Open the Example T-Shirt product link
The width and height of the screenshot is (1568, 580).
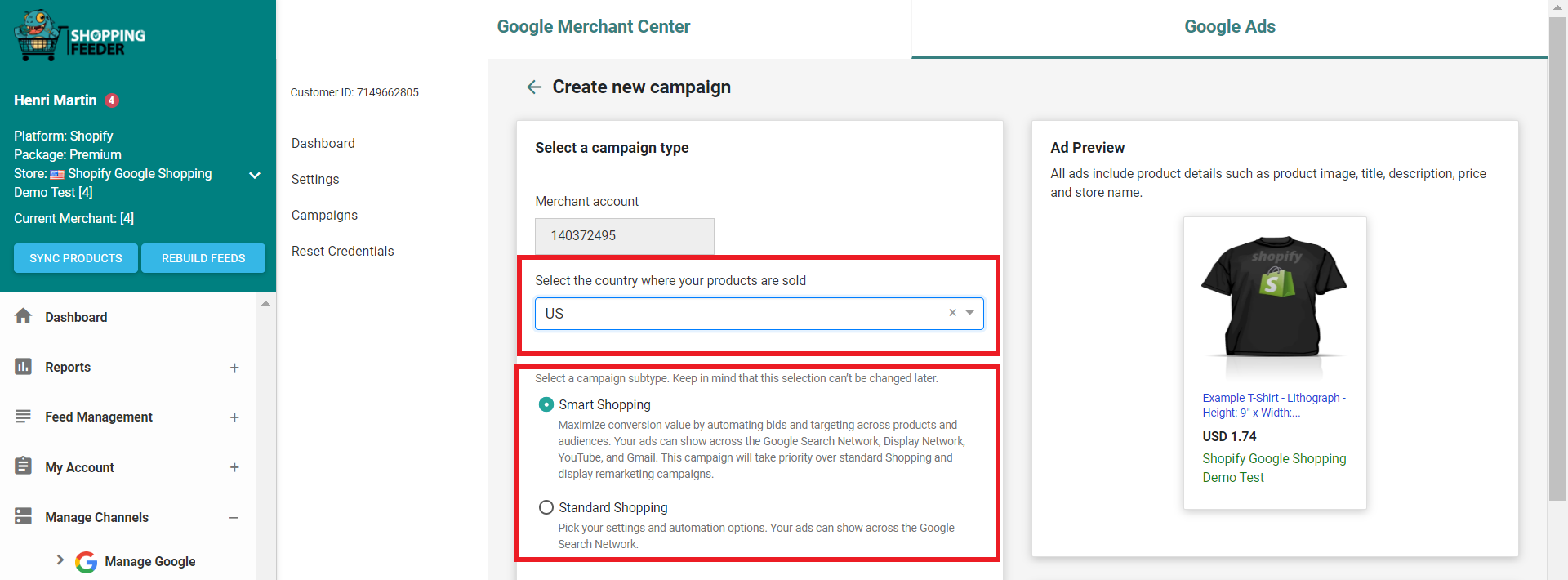click(1274, 405)
